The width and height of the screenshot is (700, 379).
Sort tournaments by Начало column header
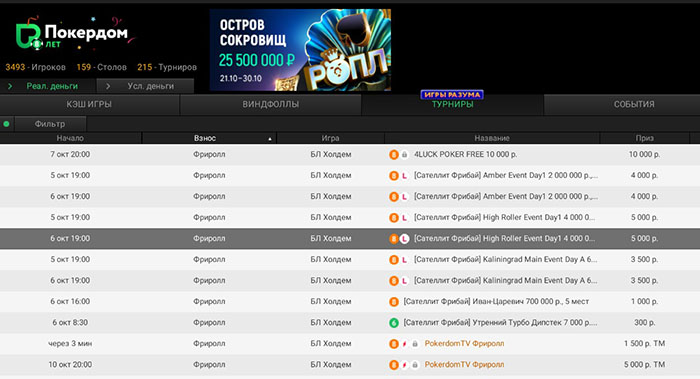click(x=70, y=138)
